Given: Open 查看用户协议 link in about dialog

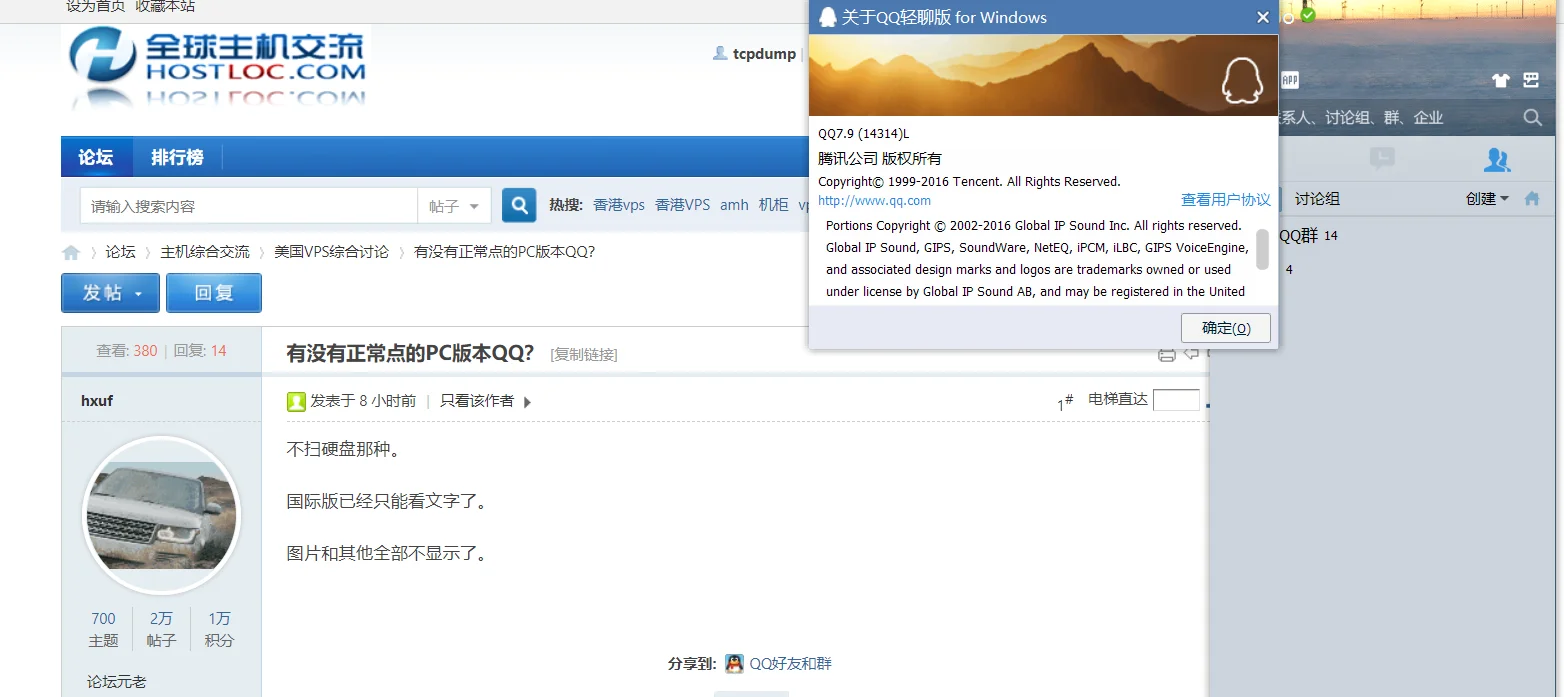Looking at the screenshot, I should [x=1225, y=200].
